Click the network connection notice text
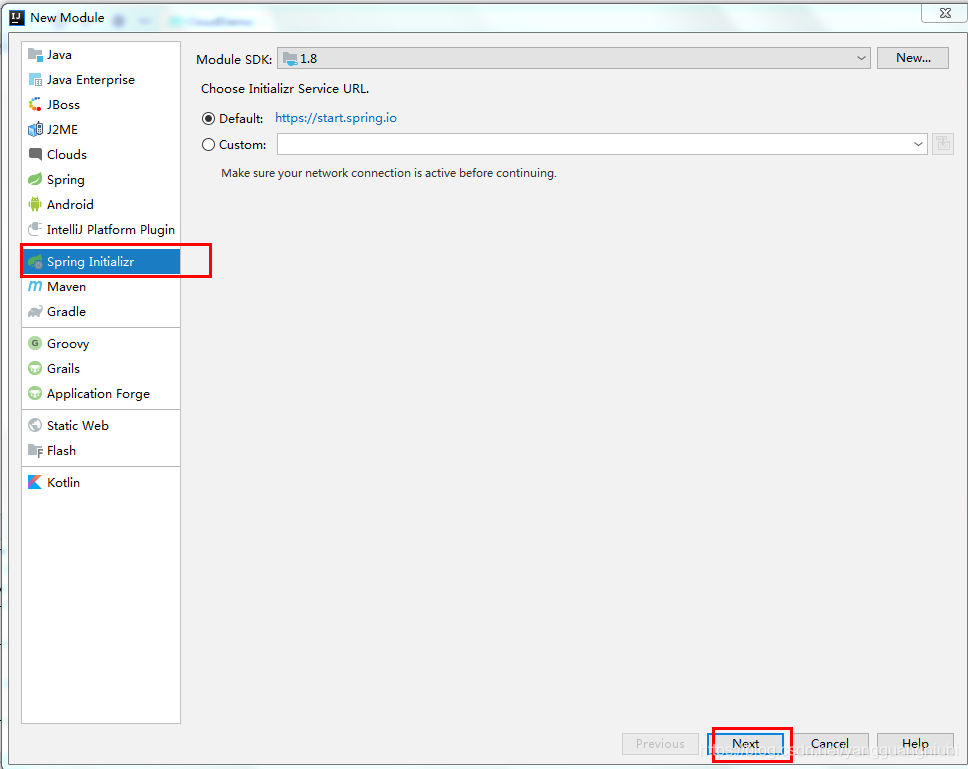Screen dimensions: 968x769 click(389, 173)
